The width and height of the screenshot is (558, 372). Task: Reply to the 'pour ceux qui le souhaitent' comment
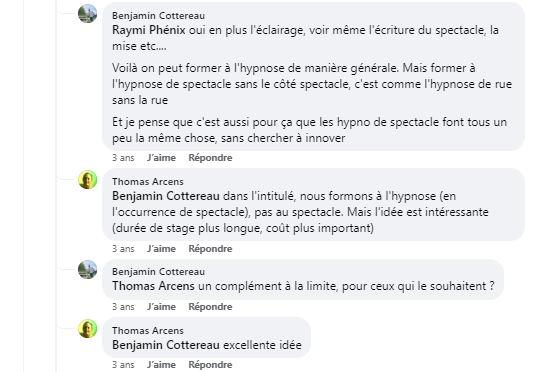click(x=210, y=307)
